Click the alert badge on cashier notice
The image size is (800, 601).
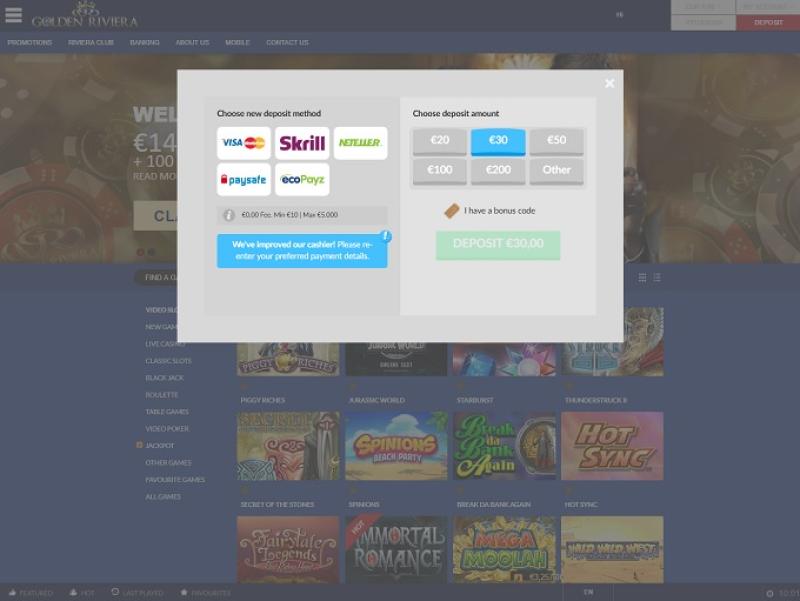386,237
